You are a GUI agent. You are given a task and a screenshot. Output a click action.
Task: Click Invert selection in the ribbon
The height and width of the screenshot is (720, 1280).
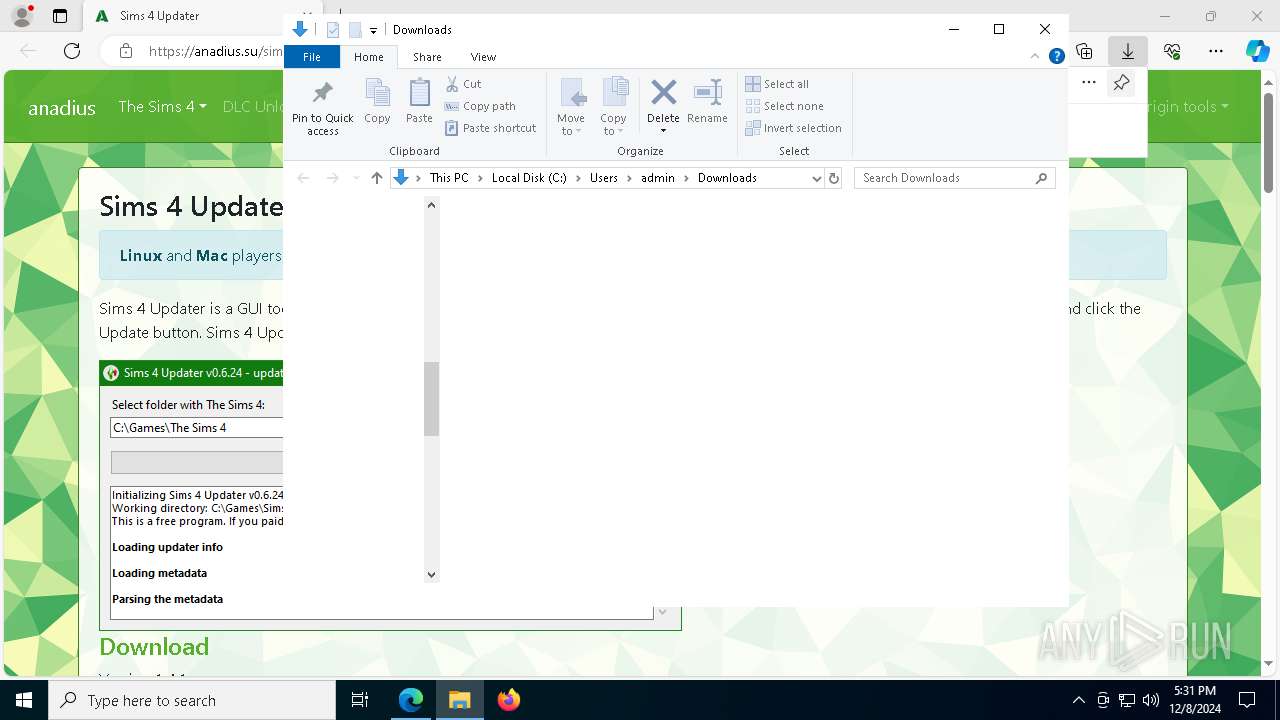[x=793, y=128]
